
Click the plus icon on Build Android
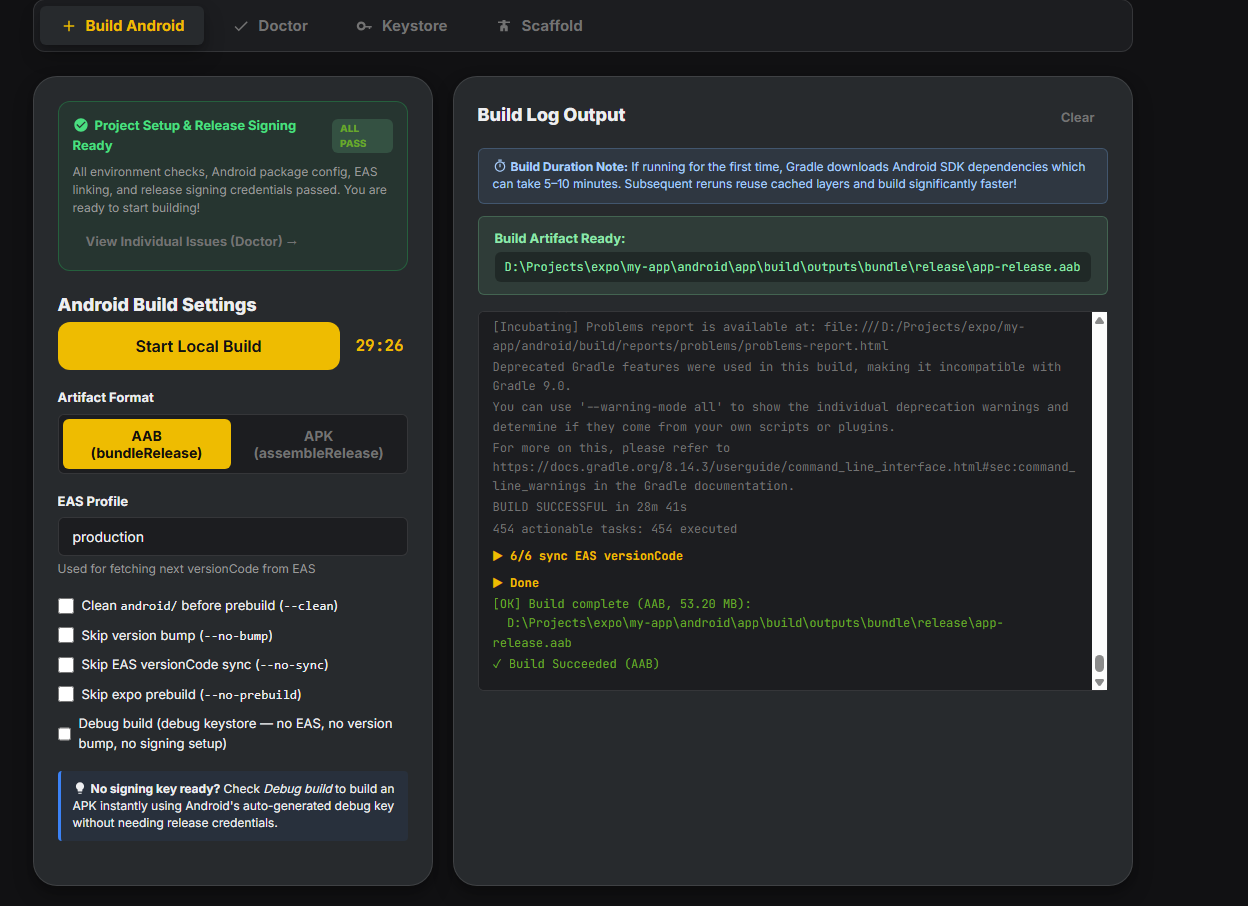69,26
